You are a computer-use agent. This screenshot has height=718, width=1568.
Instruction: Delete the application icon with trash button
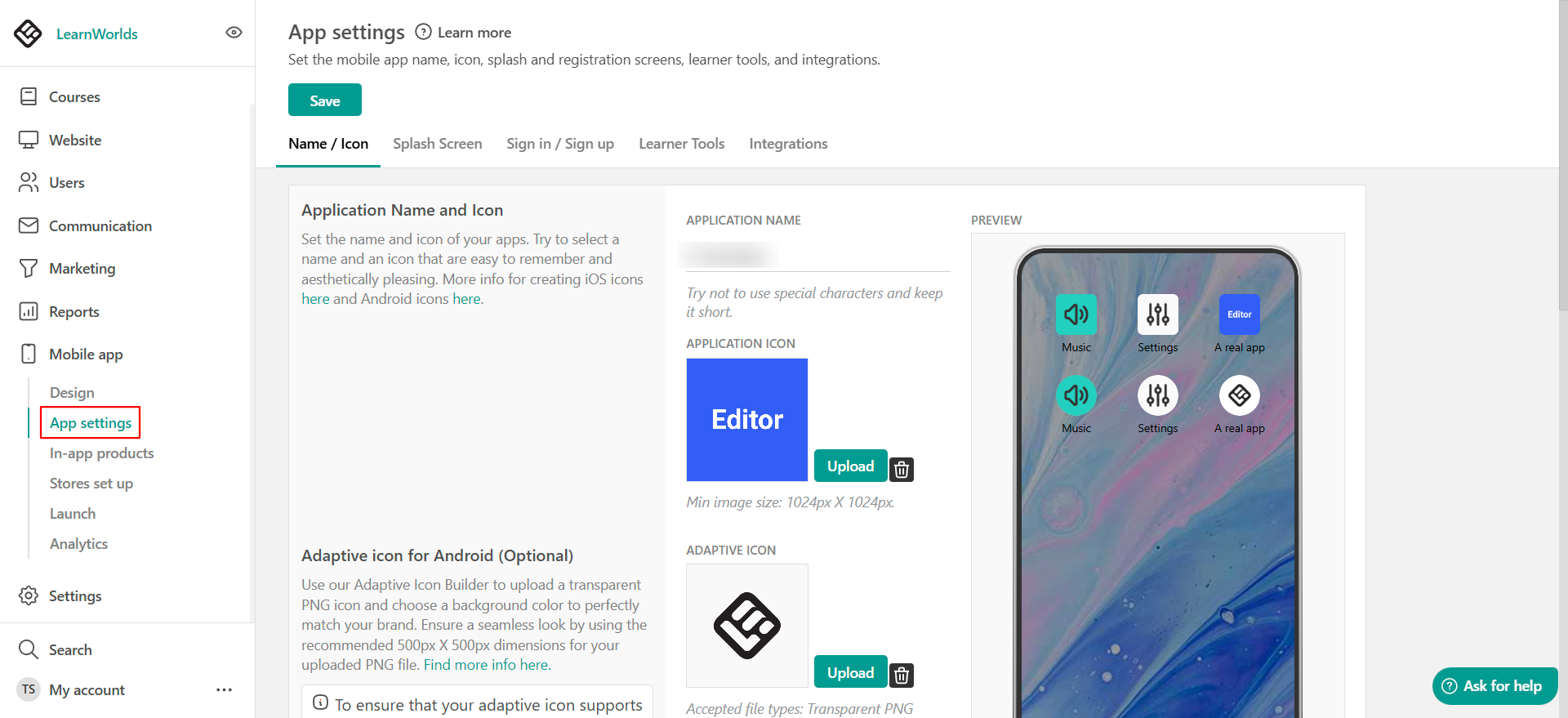tap(901, 469)
